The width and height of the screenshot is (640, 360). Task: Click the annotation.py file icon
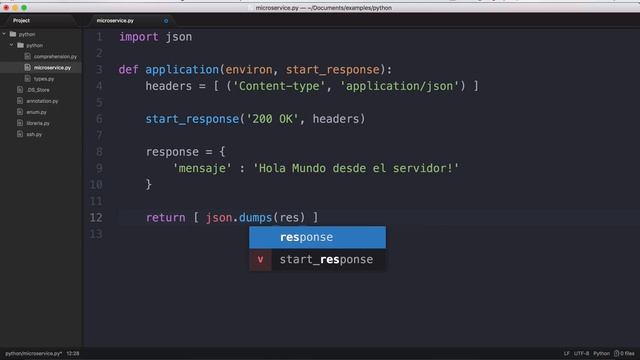(x=20, y=100)
